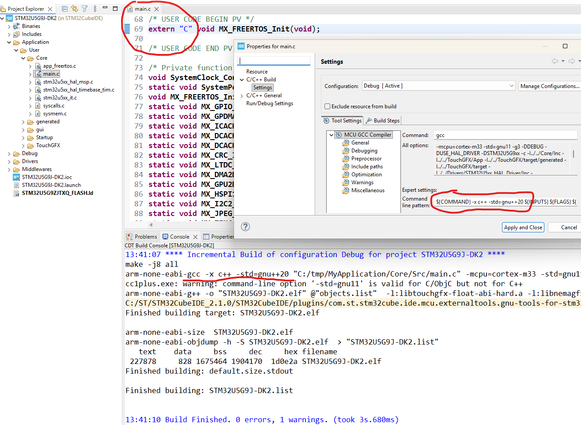Select the STM32U5G9J-DK2.ioc file icon
Screen dimensions: 581x425
tap(16, 177)
